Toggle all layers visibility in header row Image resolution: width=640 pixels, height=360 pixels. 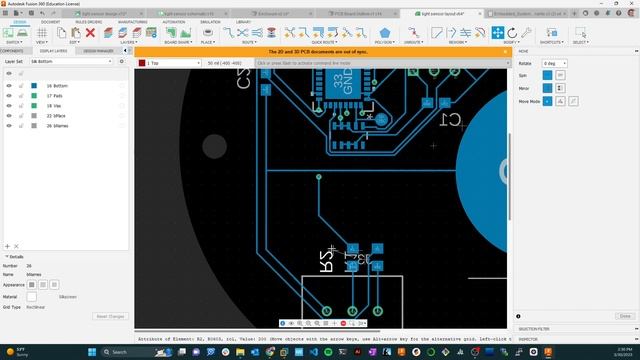pos(9,73)
